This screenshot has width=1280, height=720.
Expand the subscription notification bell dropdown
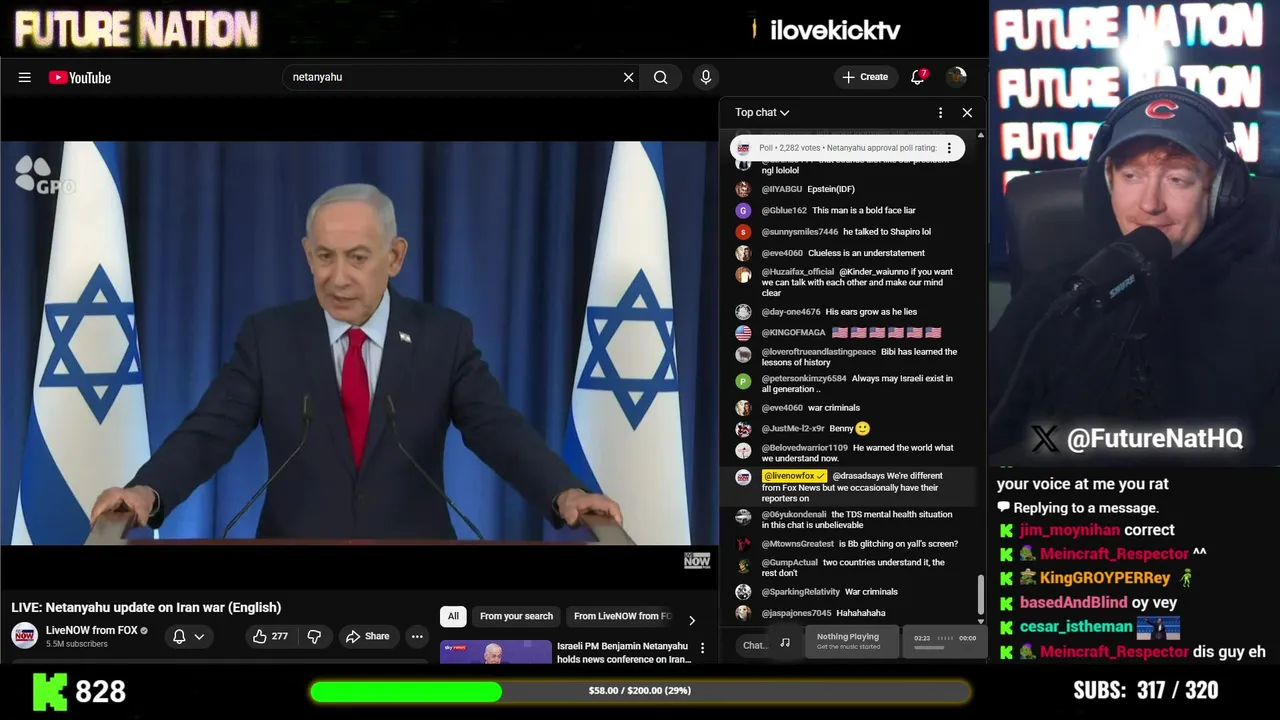188,636
